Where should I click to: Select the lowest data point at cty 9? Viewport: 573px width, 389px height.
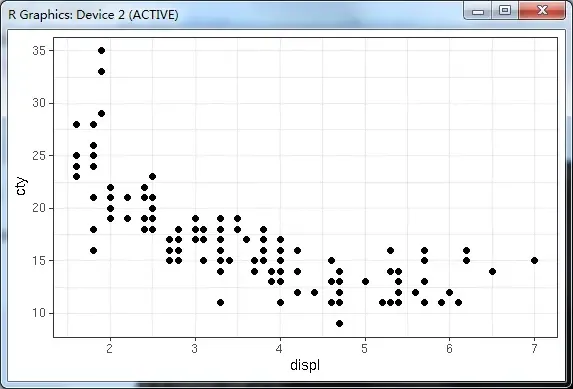[x=339, y=324]
